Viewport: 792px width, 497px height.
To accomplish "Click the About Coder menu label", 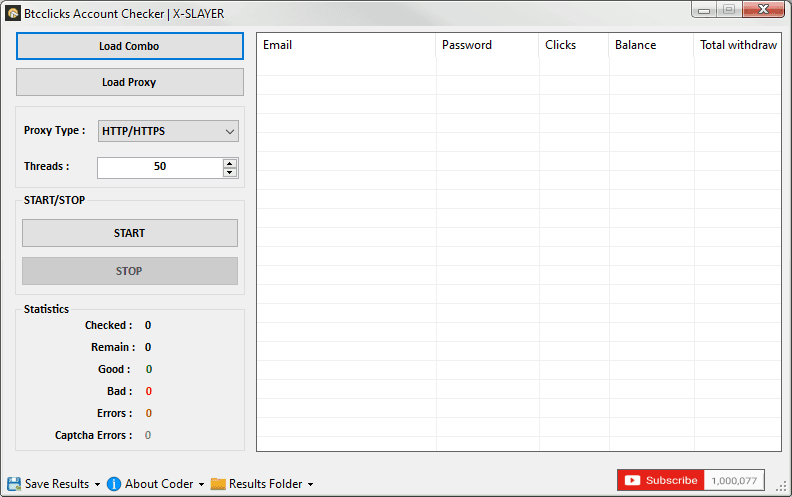I will [x=159, y=484].
